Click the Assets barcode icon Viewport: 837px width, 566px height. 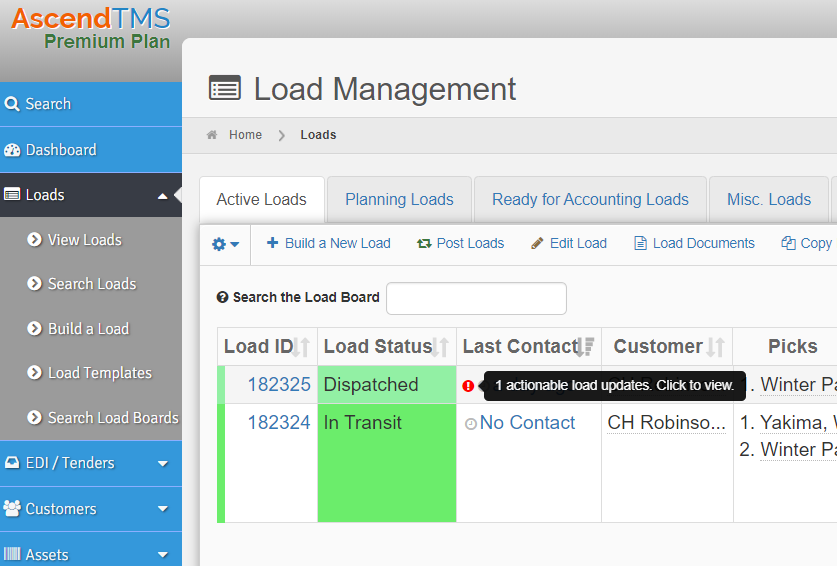coord(12,554)
